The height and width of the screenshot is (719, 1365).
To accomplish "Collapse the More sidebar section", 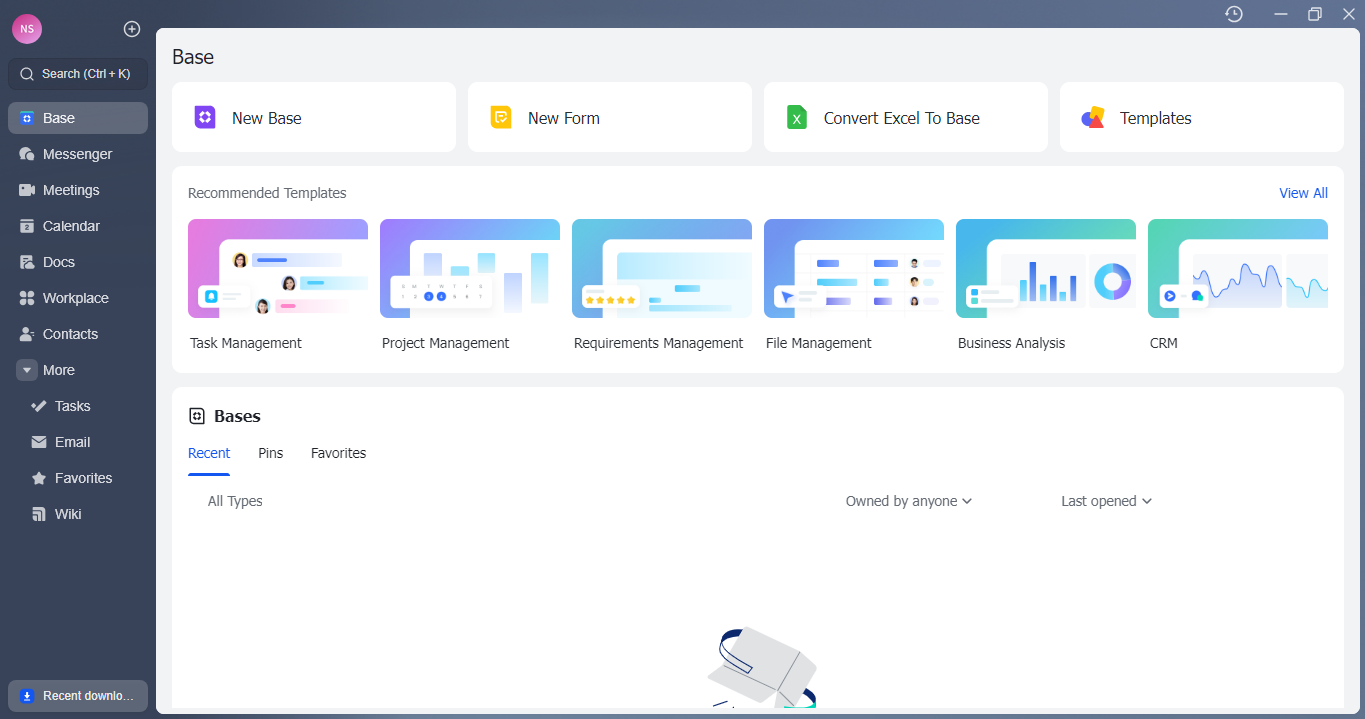I will click(x=27, y=370).
